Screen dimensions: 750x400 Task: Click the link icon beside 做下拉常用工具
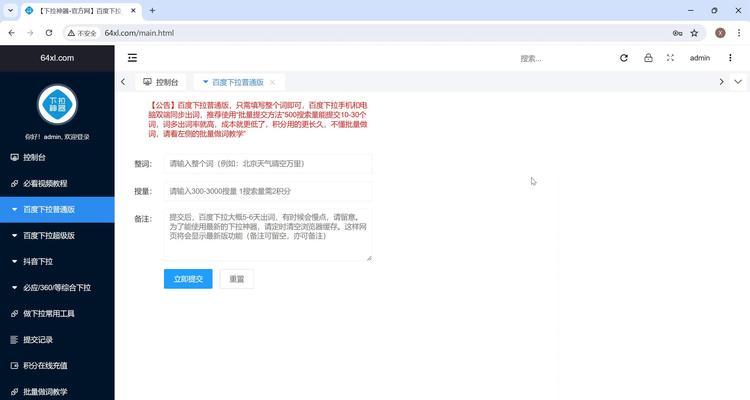click(14, 314)
